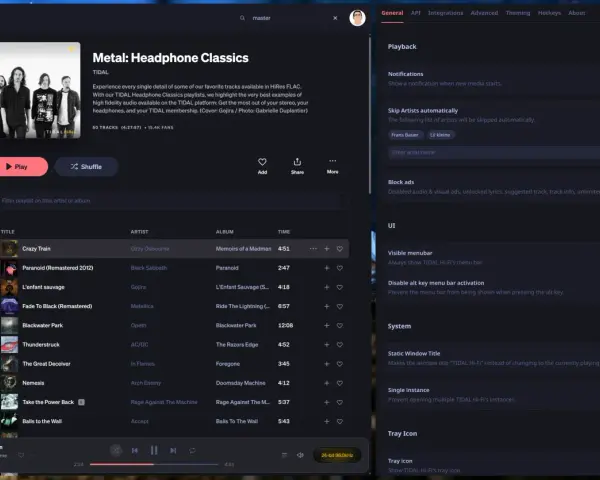Open the play queue icon

point(284,455)
